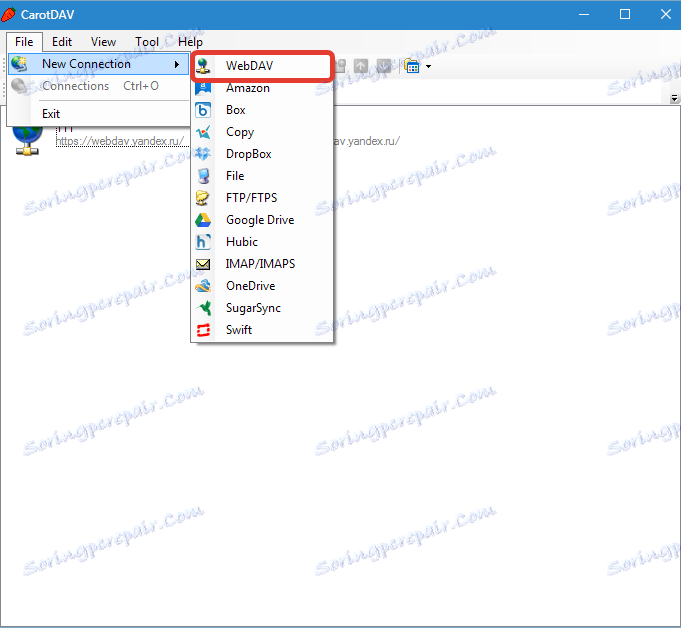Click the download arrow toolbar icon
681x628 pixels.
coord(384,66)
